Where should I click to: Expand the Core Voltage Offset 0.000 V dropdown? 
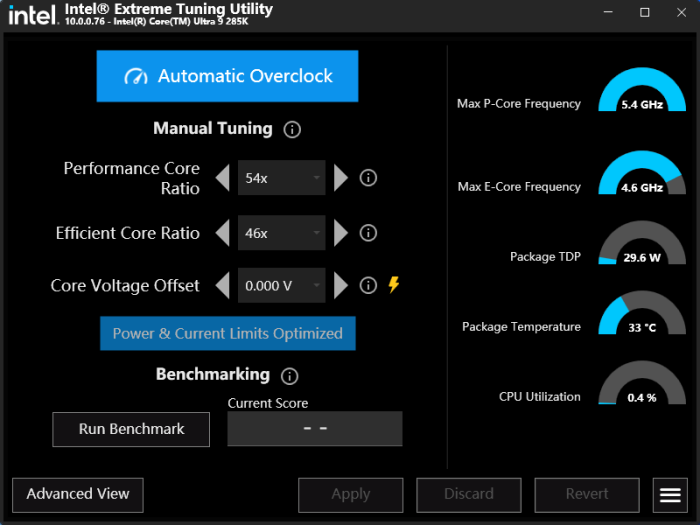click(x=281, y=286)
